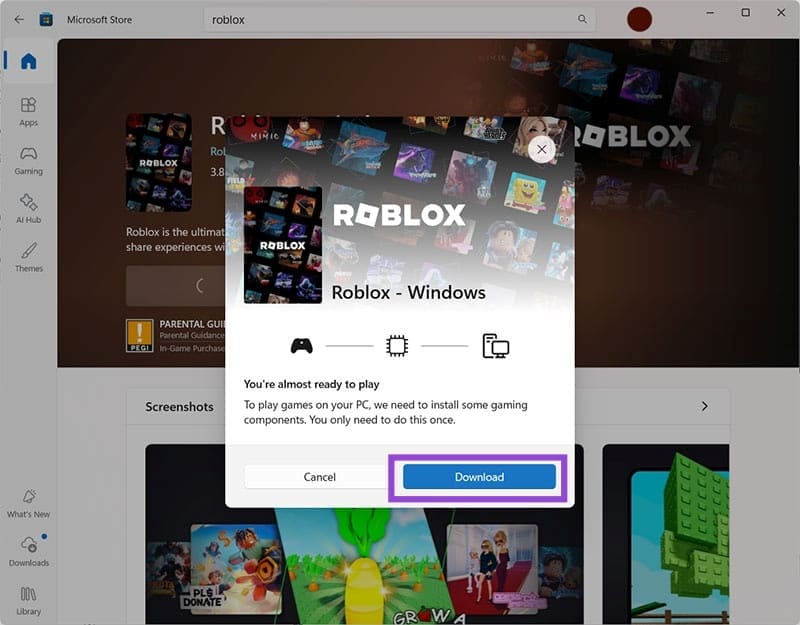Browse Themes in the sidebar
The height and width of the screenshot is (625, 800).
tap(28, 255)
